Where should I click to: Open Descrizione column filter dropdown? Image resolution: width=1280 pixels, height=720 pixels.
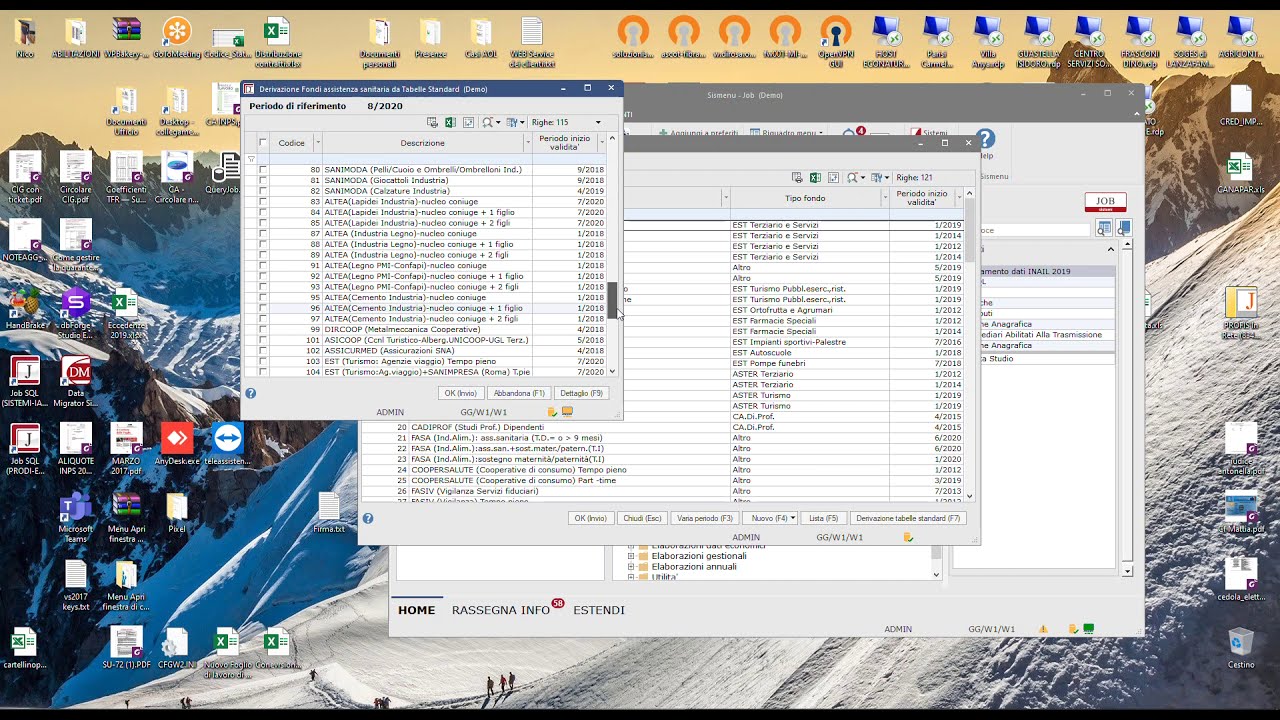[527, 143]
